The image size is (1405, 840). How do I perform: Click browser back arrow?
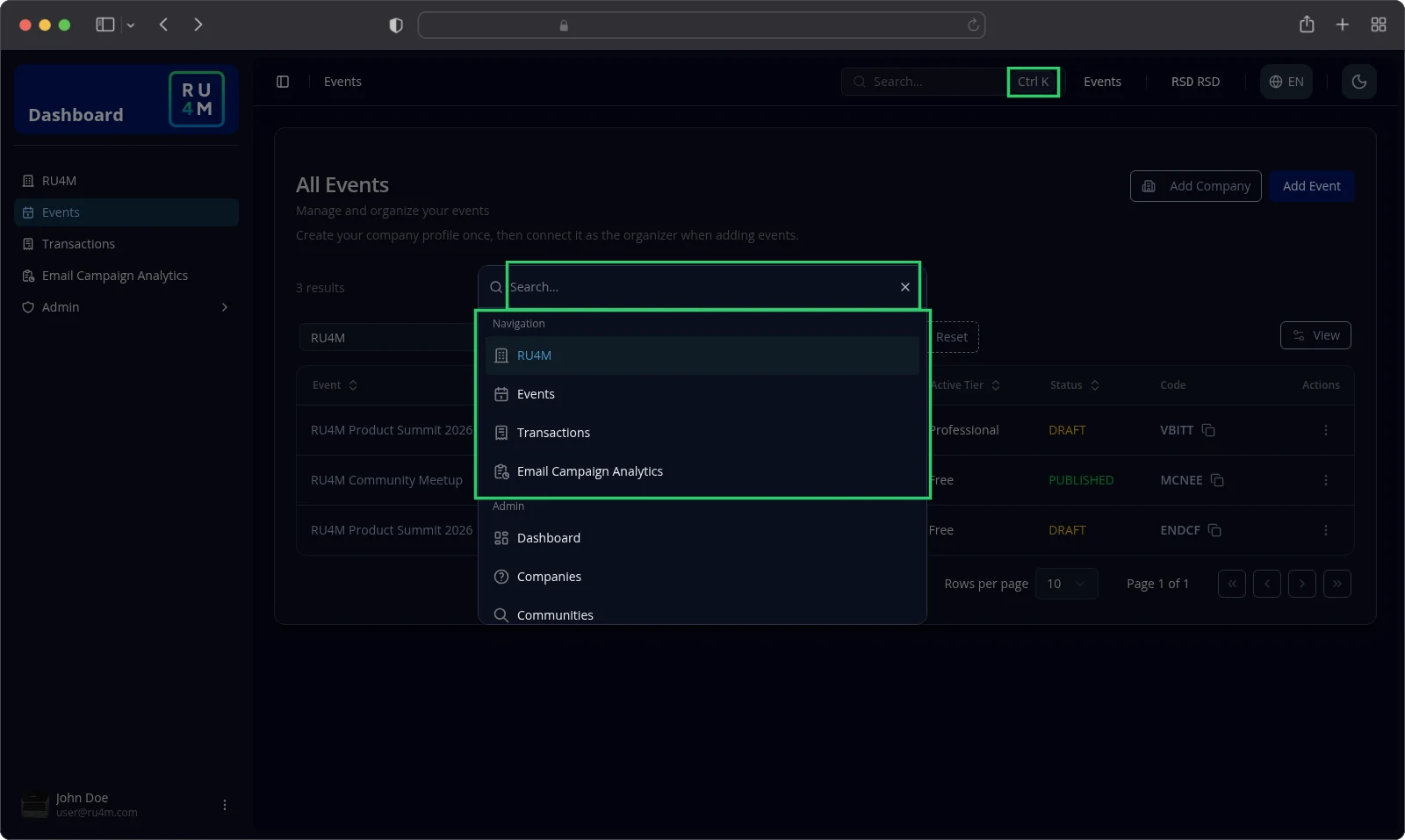point(163,25)
